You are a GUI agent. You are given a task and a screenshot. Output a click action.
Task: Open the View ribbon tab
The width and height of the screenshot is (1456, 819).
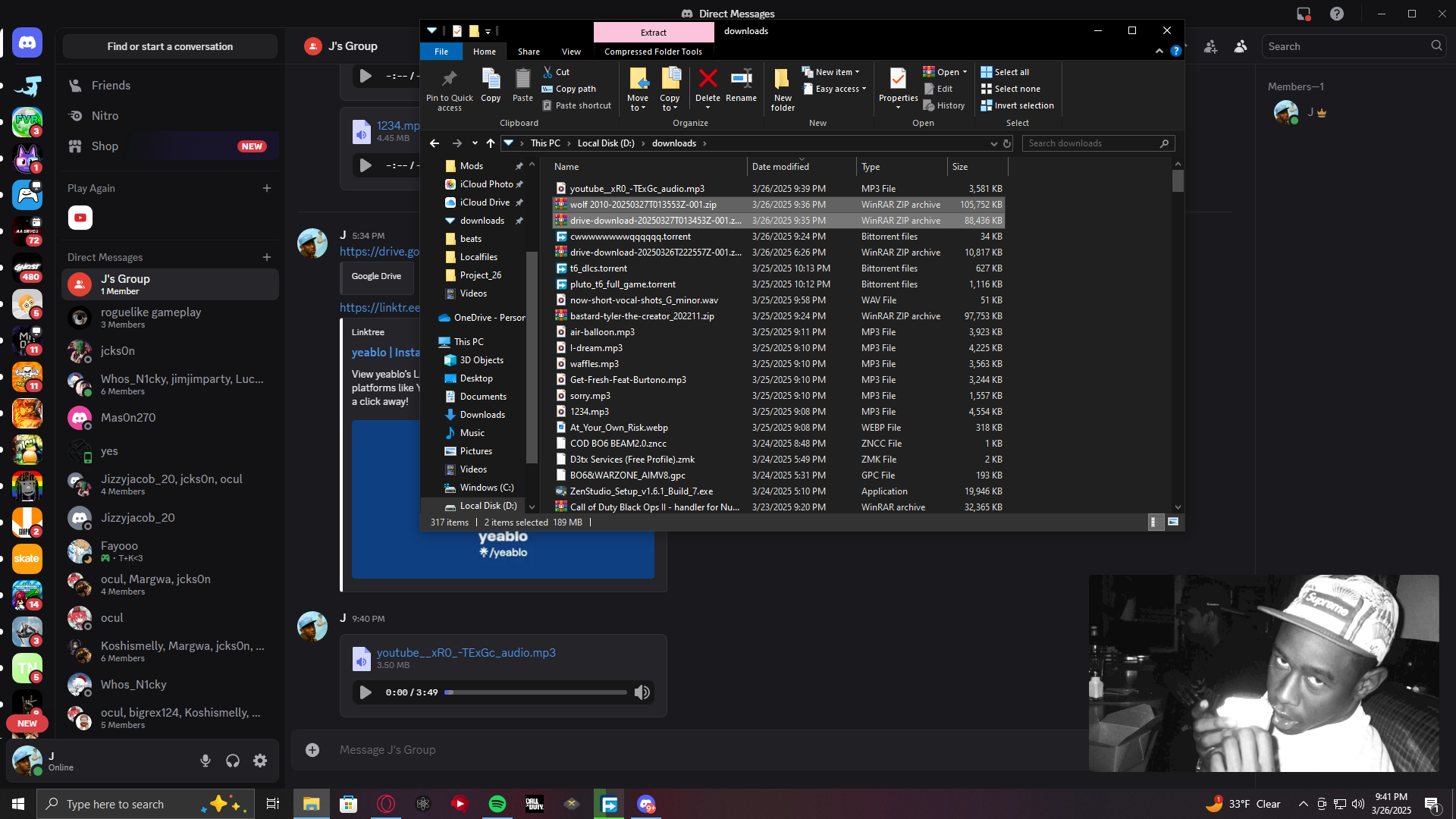pos(571,52)
